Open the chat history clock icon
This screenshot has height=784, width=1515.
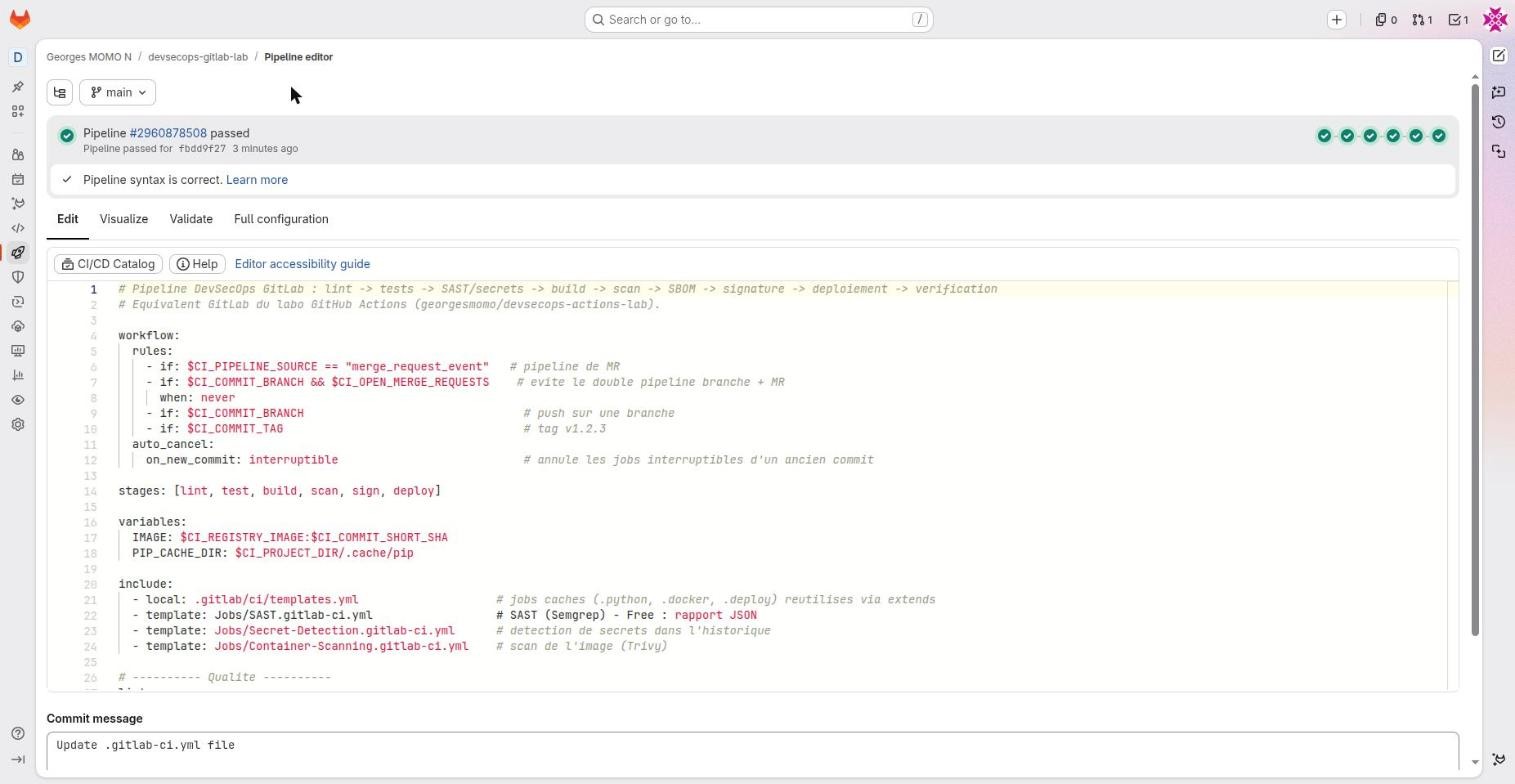tap(1498, 122)
